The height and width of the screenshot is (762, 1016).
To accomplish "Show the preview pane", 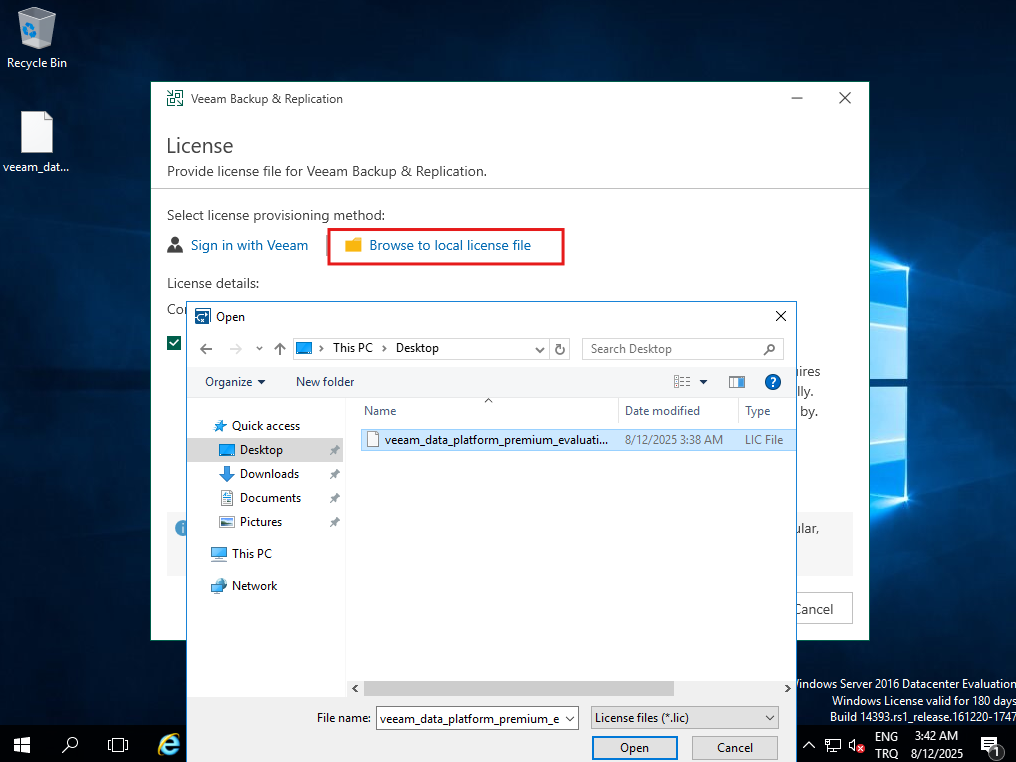I will [x=737, y=382].
